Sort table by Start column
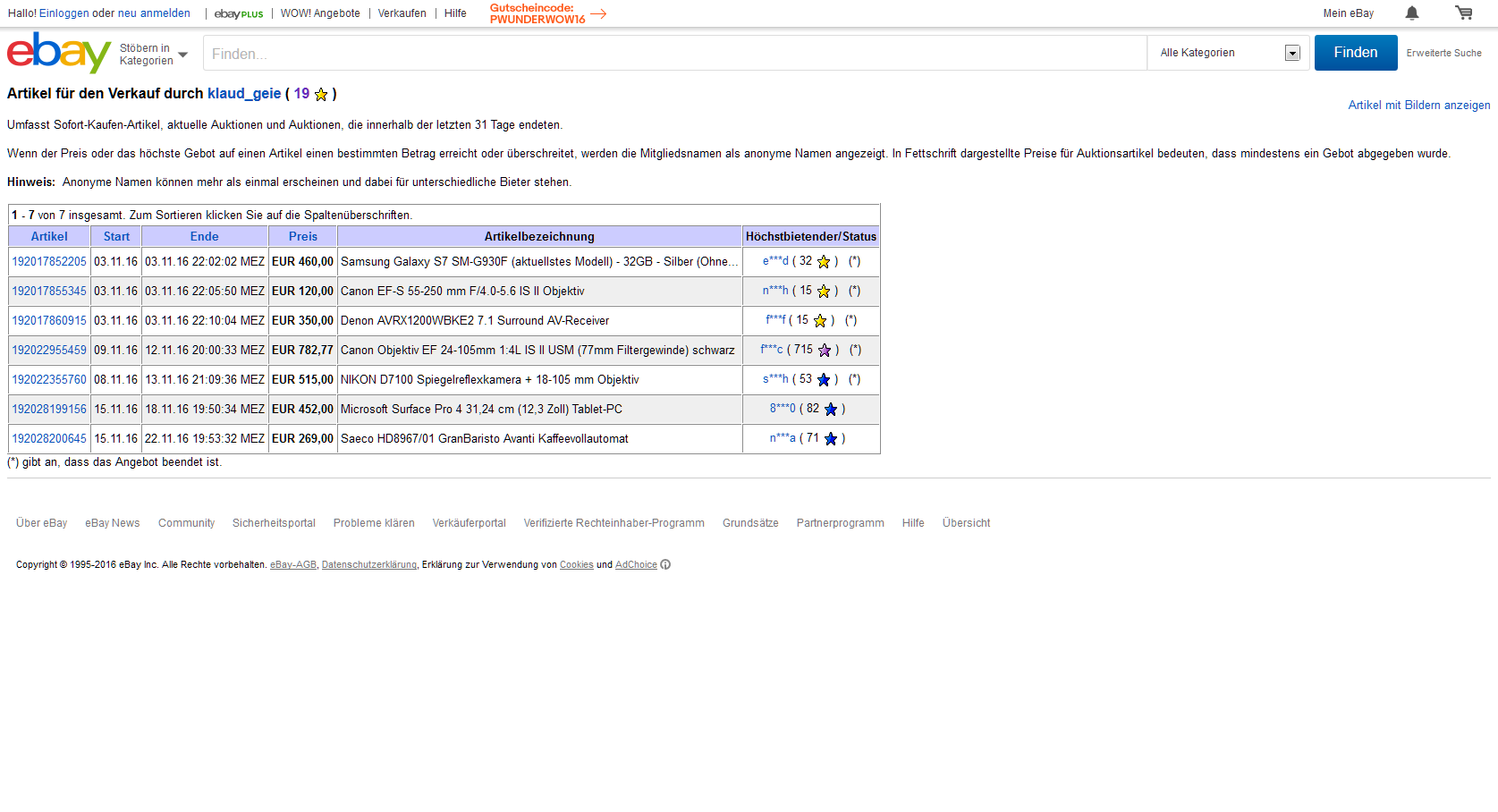This screenshot has height=812, width=1498. click(x=116, y=236)
